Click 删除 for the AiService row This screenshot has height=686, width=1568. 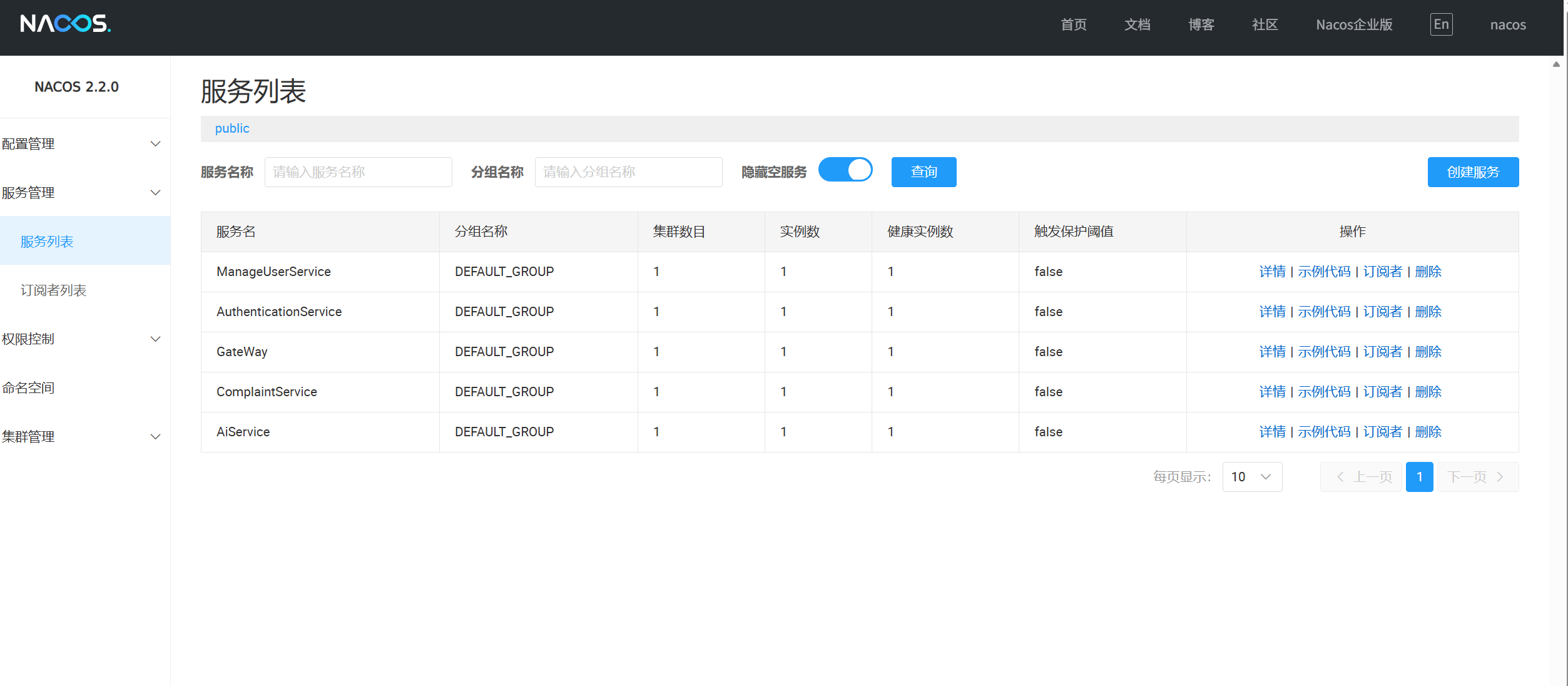click(1428, 432)
